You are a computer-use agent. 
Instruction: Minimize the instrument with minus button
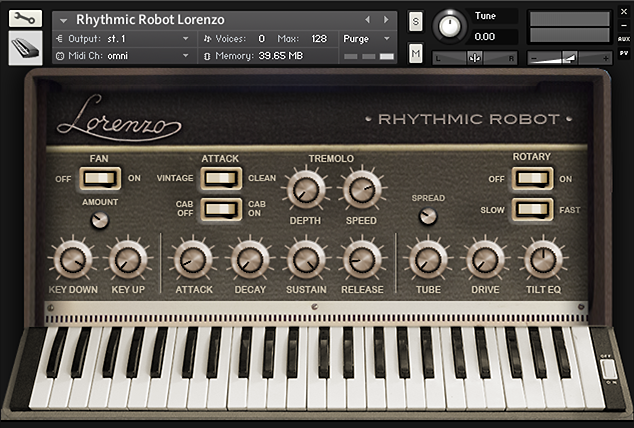[624, 25]
